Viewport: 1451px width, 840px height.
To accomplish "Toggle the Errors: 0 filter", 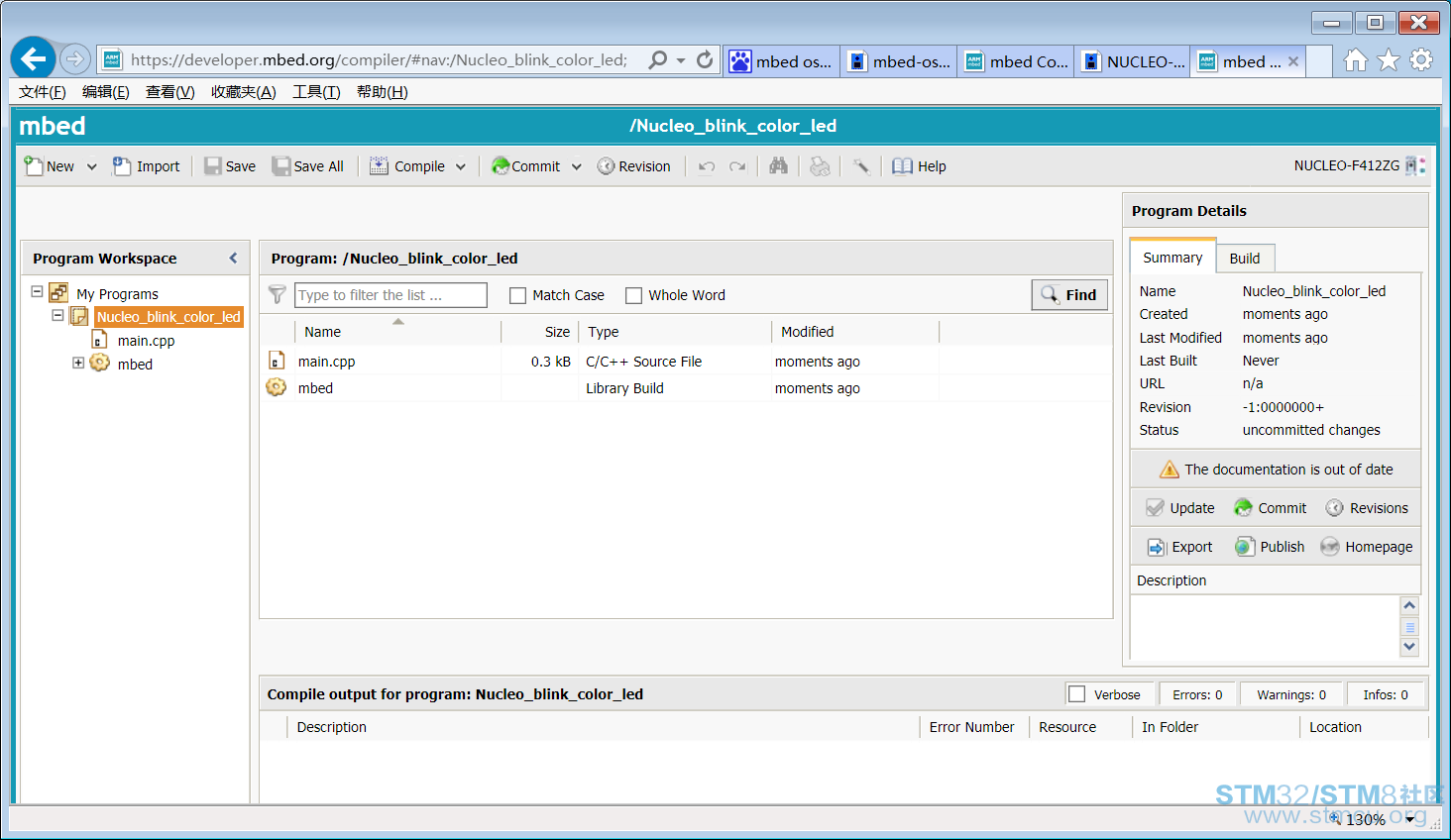I will pos(1197,694).
